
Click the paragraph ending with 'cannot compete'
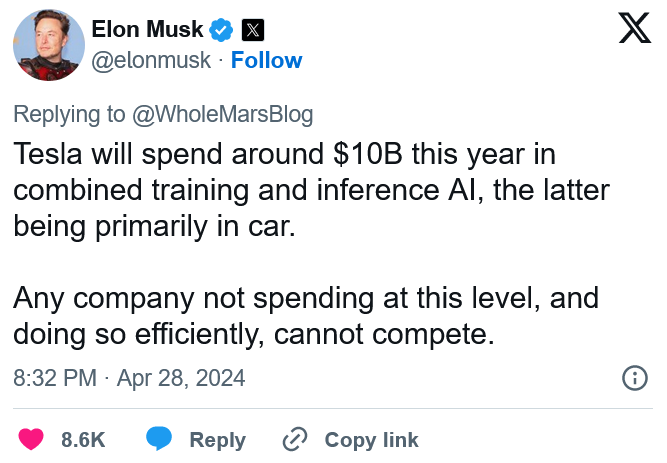(x=306, y=315)
